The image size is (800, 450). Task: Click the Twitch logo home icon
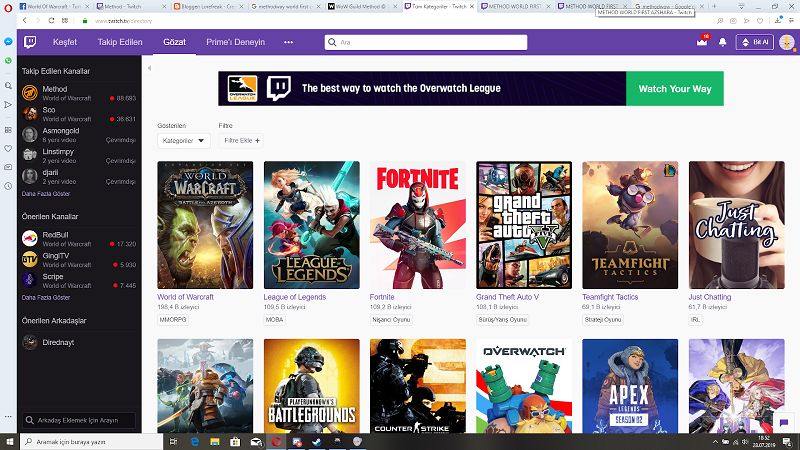point(30,42)
